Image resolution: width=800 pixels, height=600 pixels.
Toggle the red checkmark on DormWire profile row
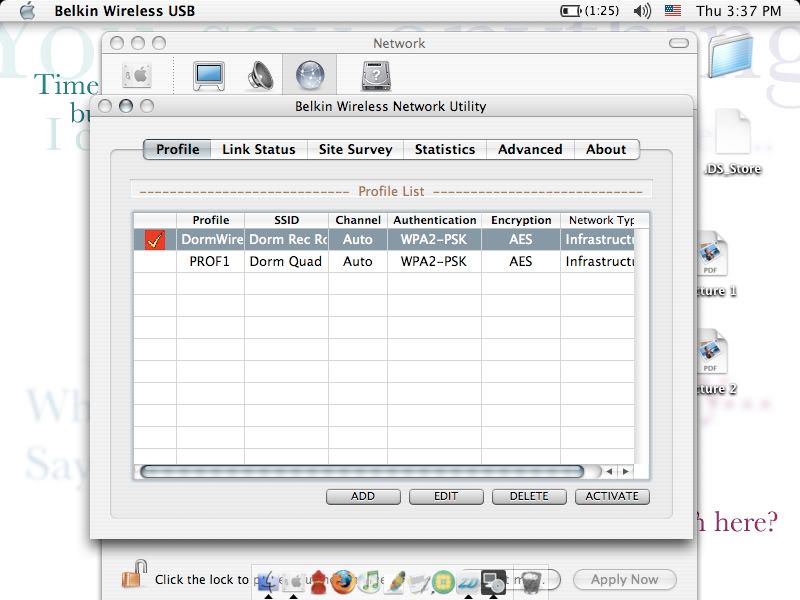tap(155, 239)
